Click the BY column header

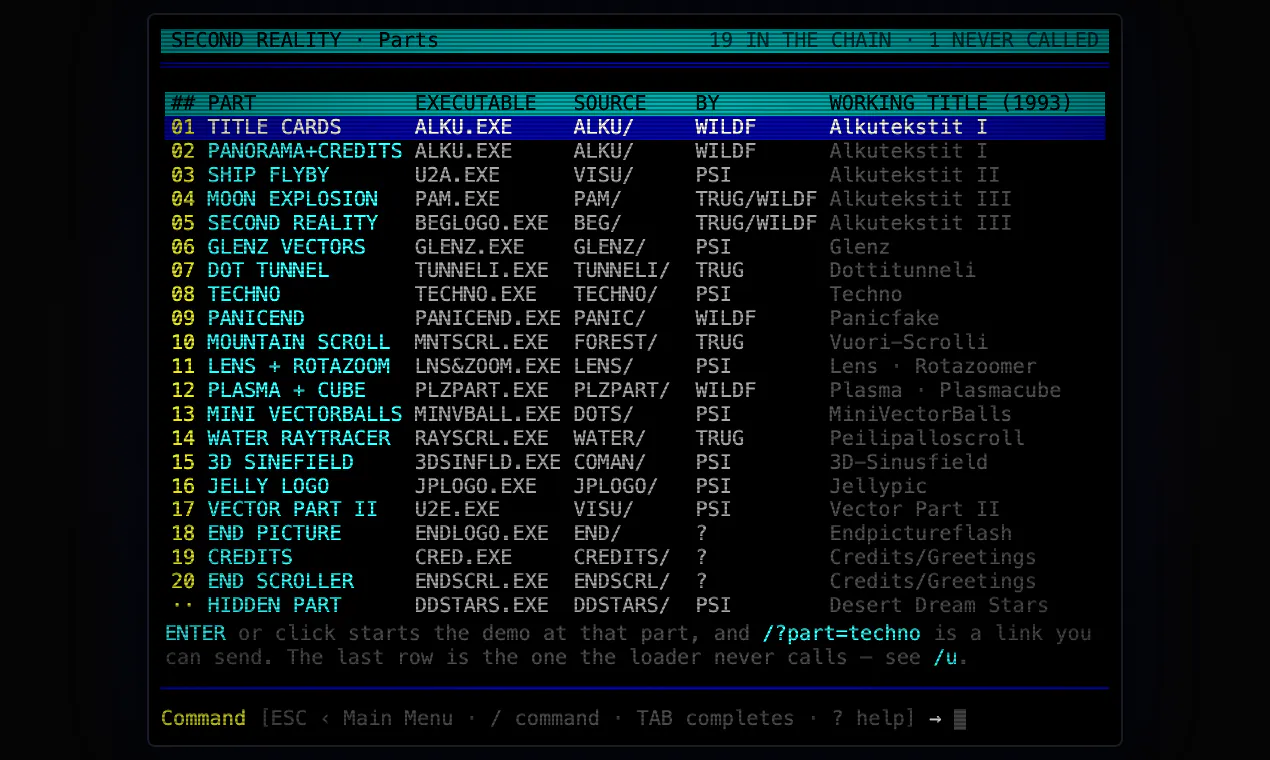pos(708,103)
